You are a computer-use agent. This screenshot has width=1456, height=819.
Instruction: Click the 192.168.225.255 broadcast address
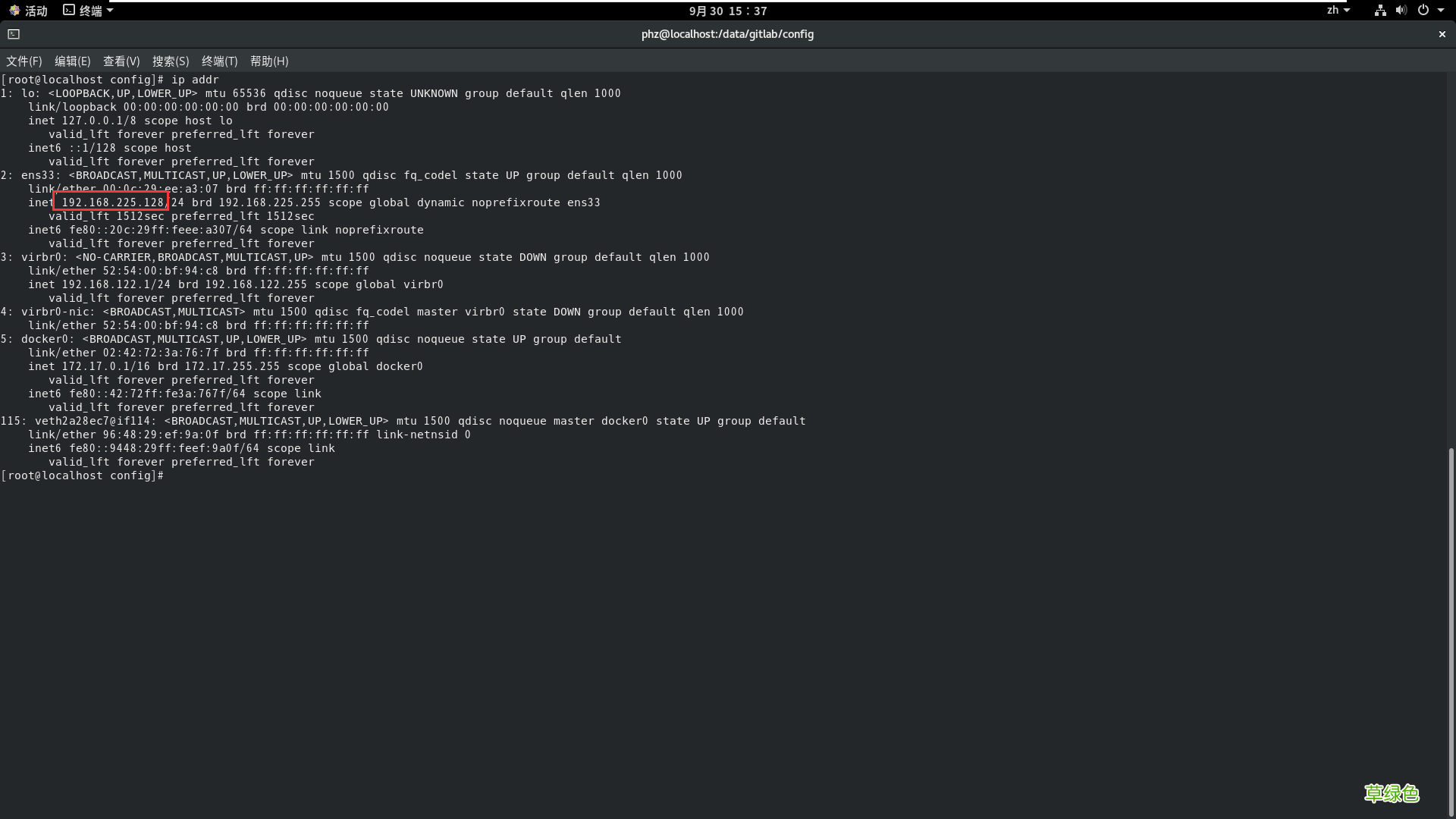pyautogui.click(x=270, y=202)
